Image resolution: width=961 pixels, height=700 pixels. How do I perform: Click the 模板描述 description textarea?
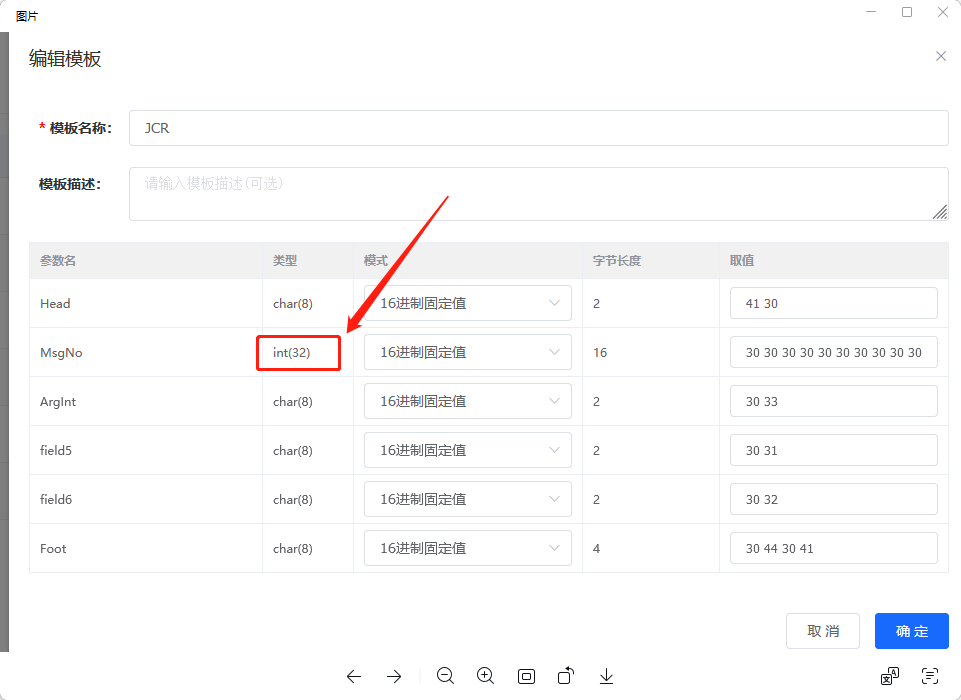[538, 192]
